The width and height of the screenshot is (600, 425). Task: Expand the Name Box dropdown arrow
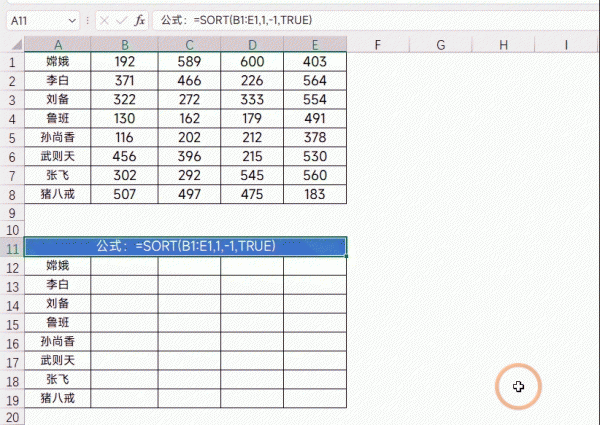click(72, 20)
